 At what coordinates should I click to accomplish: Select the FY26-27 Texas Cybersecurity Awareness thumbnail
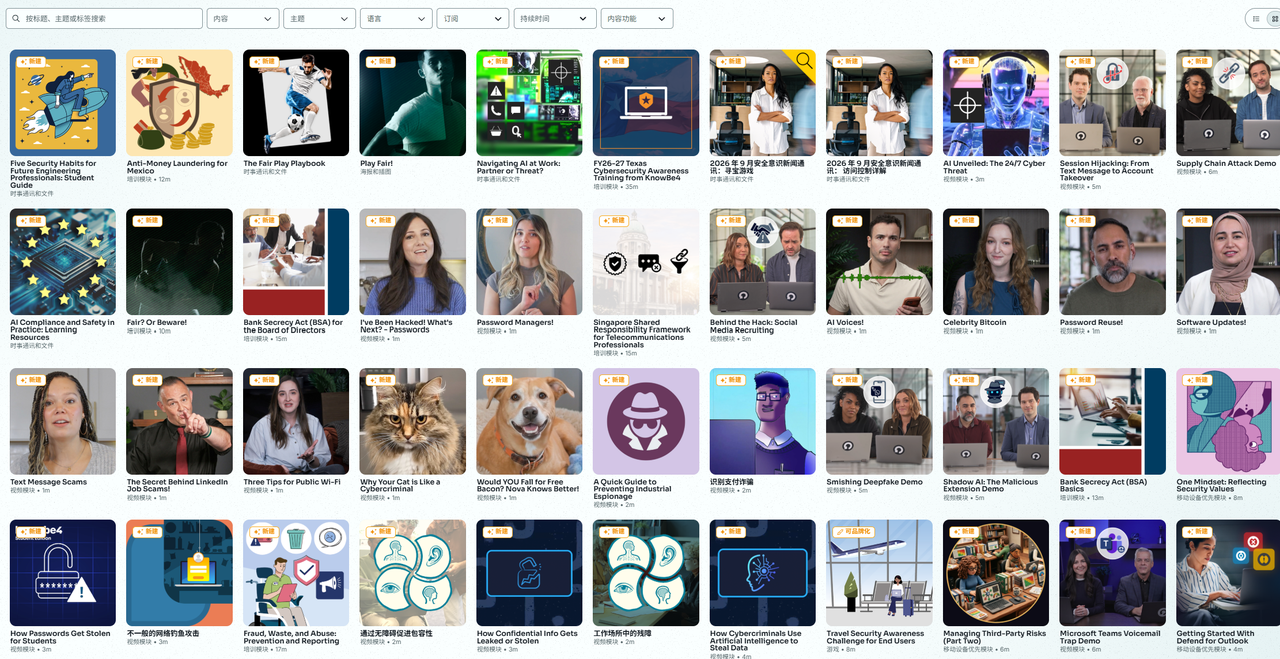[x=646, y=103]
